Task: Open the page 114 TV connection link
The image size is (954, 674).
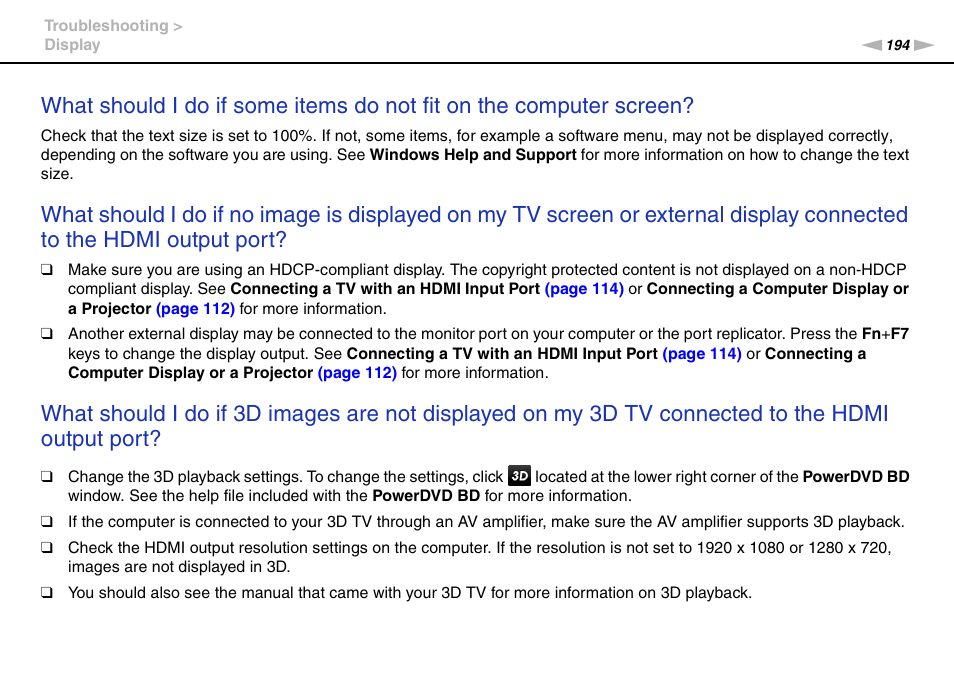Action: [584, 288]
